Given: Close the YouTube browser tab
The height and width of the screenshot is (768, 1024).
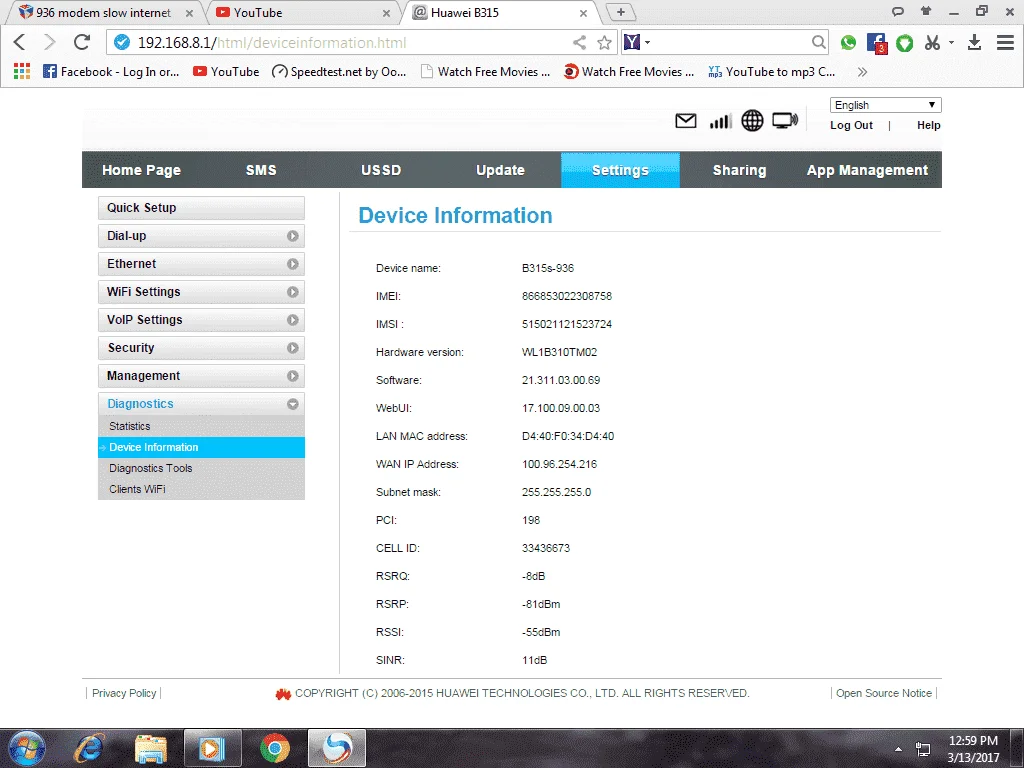Looking at the screenshot, I should pyautogui.click(x=386, y=13).
